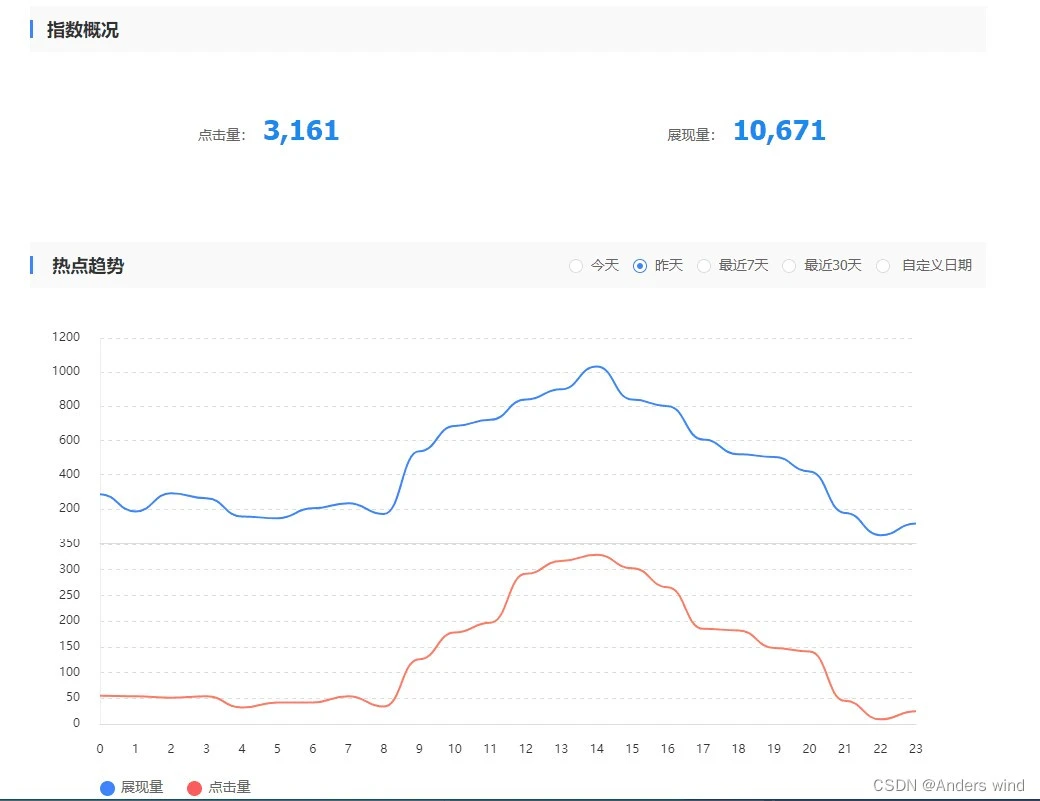Click the 1200 label on the y-axis
Screen dimensions: 1040x801
tap(66, 337)
